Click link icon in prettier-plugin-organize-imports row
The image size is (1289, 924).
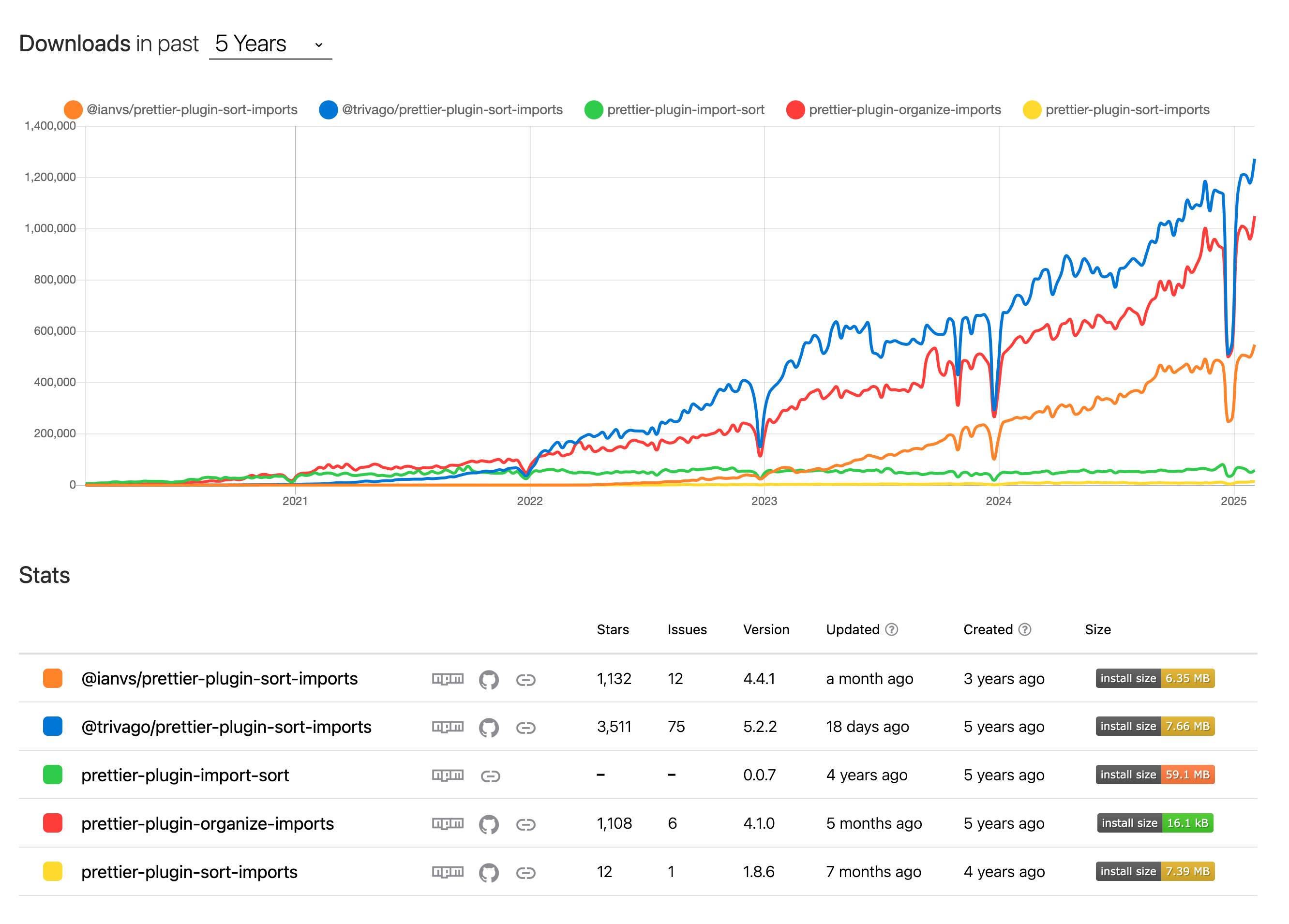tap(526, 824)
